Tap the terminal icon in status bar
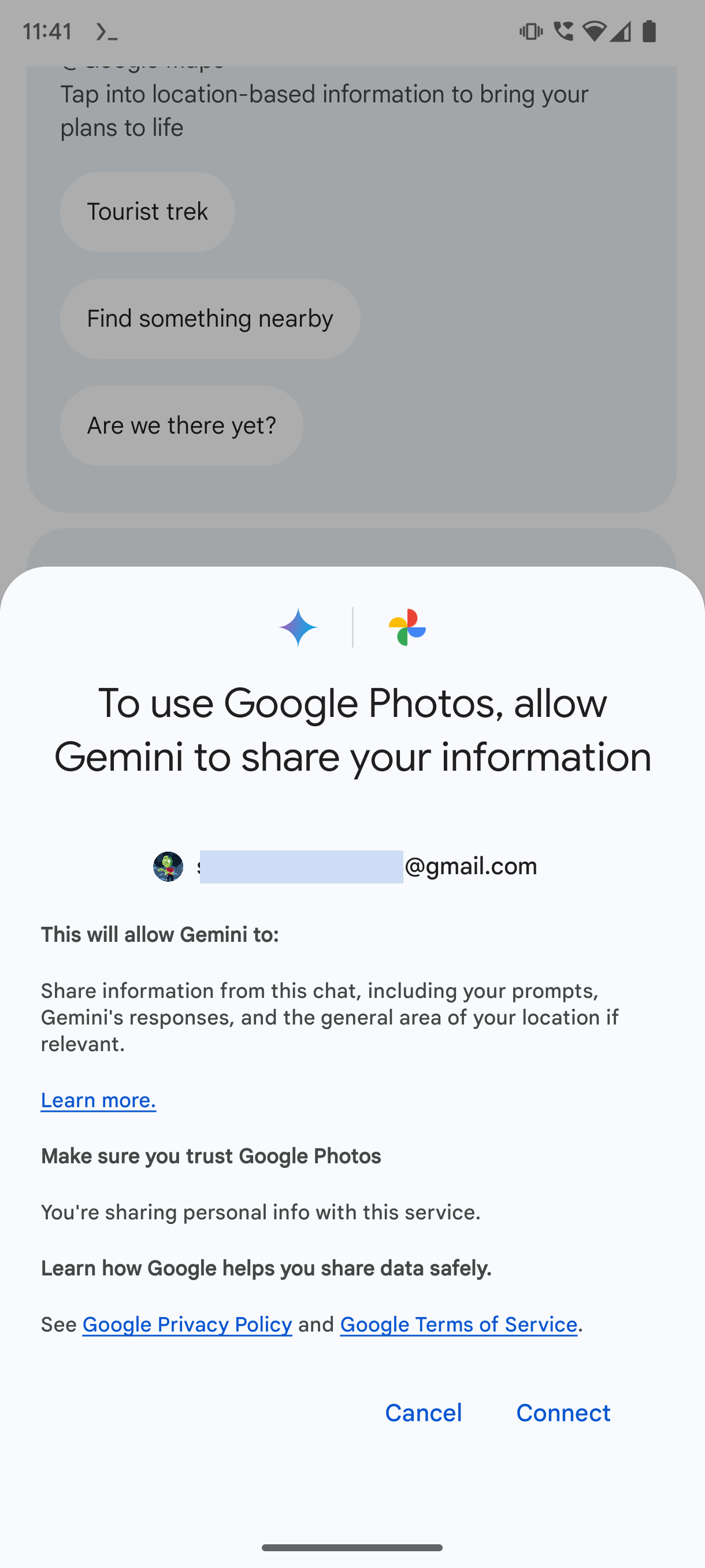 pos(107,32)
